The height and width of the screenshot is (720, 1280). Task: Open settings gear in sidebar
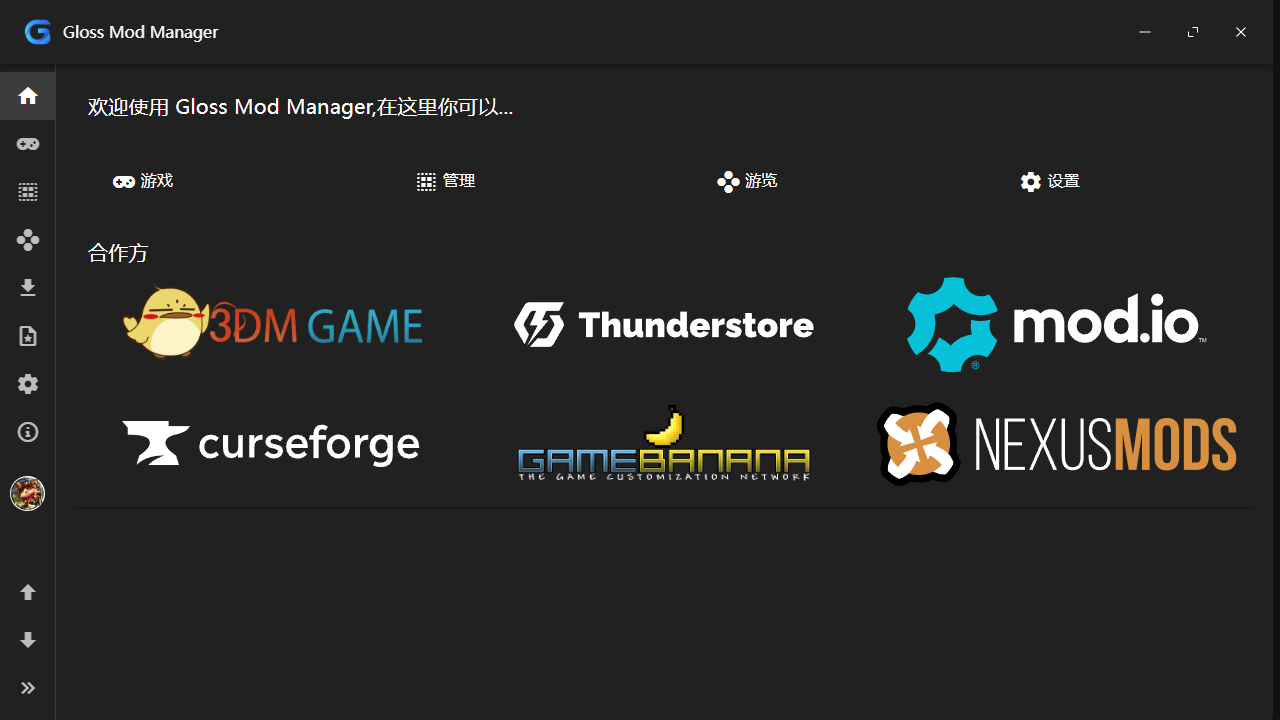coord(28,384)
